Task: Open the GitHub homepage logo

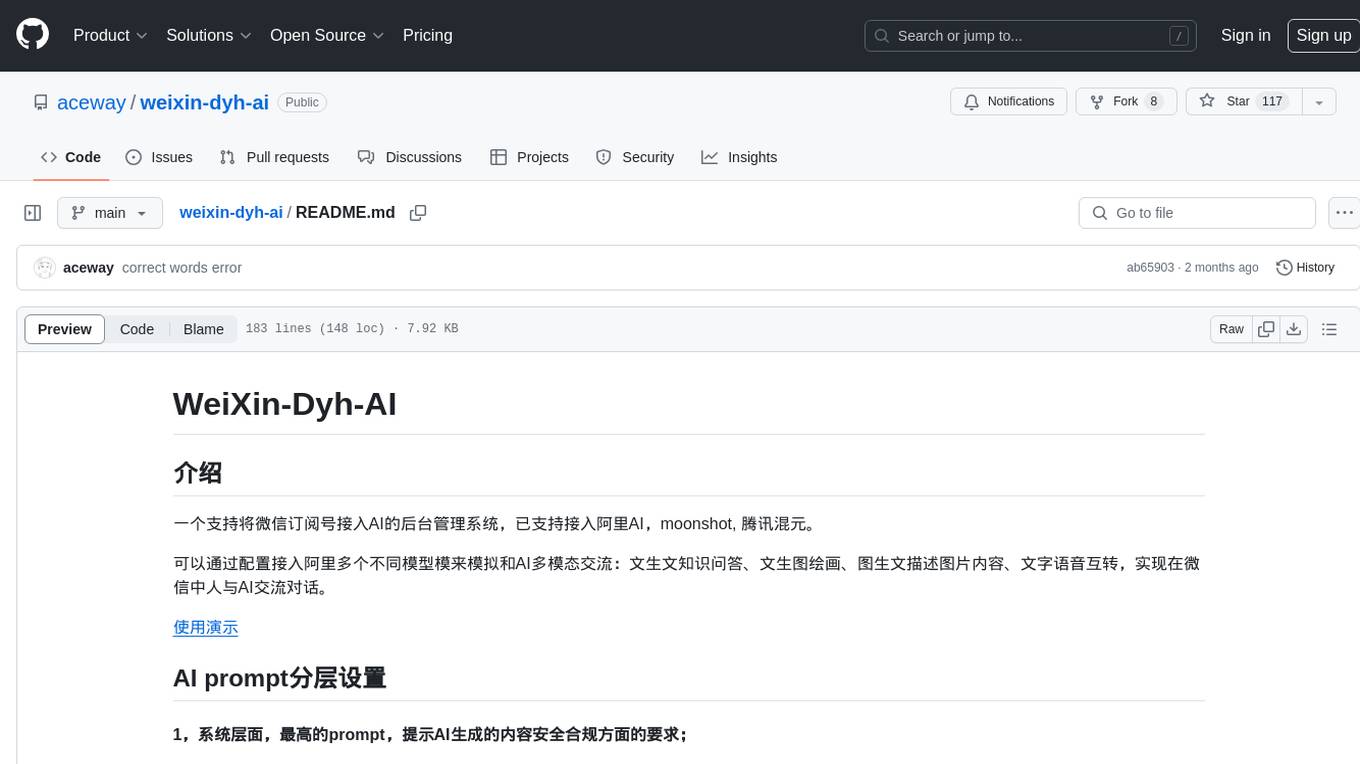Action: 32,35
